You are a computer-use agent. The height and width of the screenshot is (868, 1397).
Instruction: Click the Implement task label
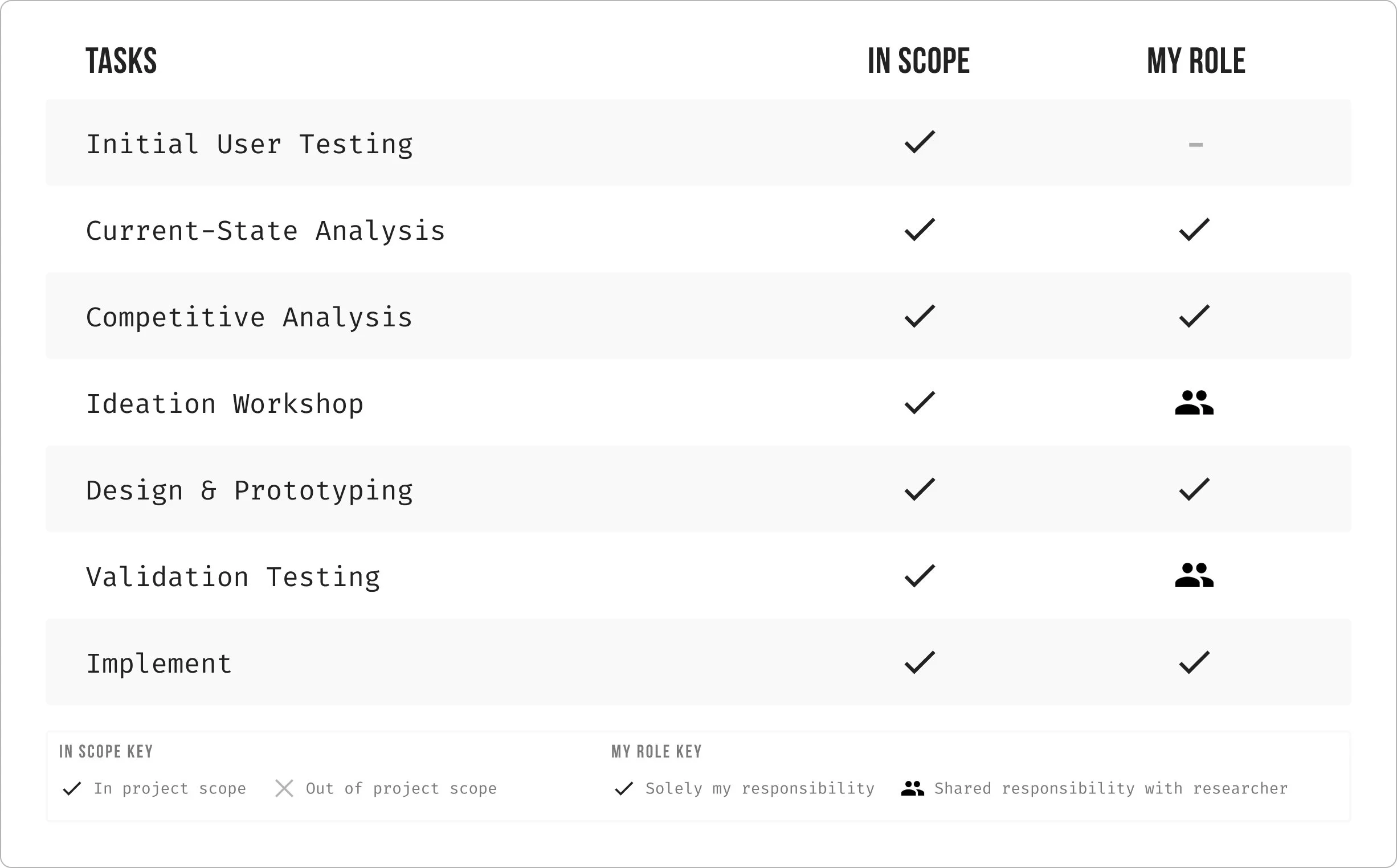(158, 664)
